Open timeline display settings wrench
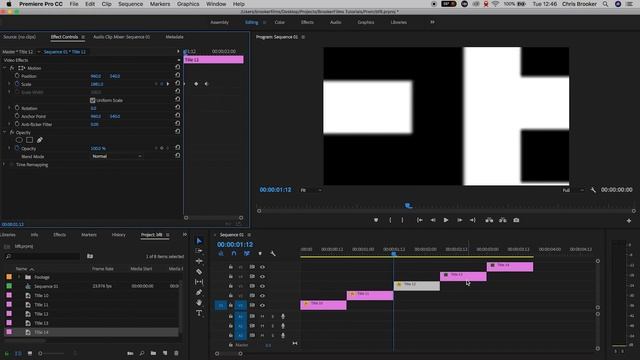Screen dimensions: 640x360 (x=273, y=253)
